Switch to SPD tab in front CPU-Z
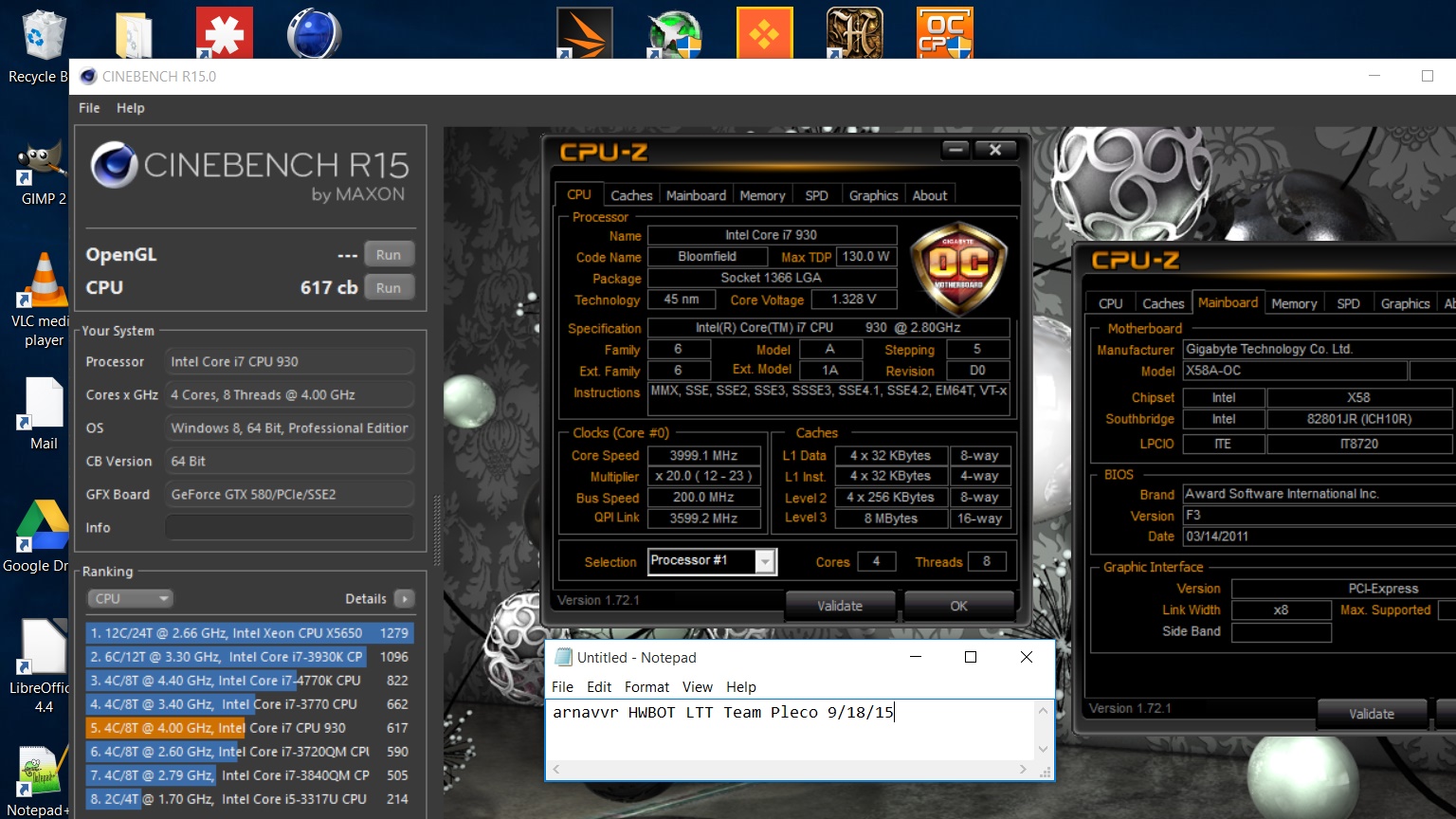The width and height of the screenshot is (1456, 819). pos(816,195)
